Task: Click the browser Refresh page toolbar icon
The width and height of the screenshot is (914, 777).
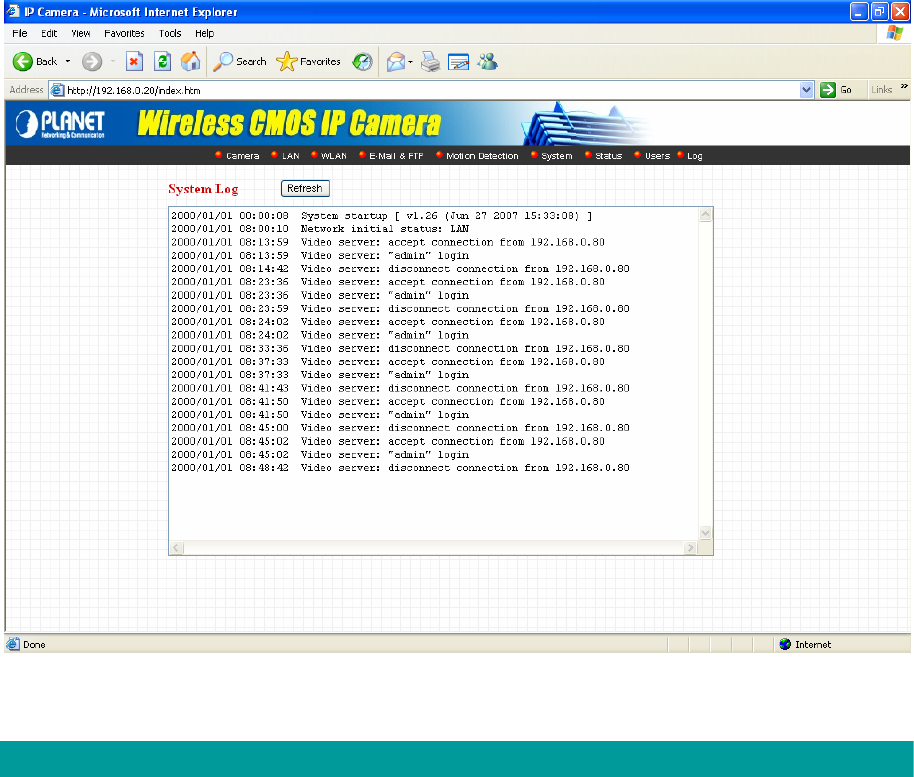Action: pyautogui.click(x=162, y=62)
